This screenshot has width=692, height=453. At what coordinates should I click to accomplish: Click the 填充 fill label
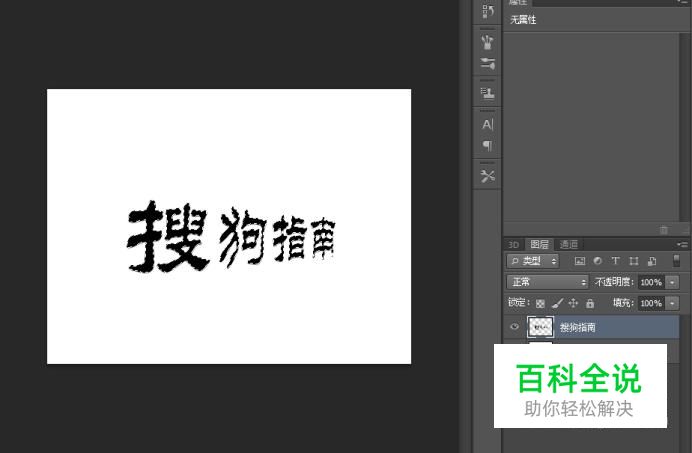pos(623,303)
